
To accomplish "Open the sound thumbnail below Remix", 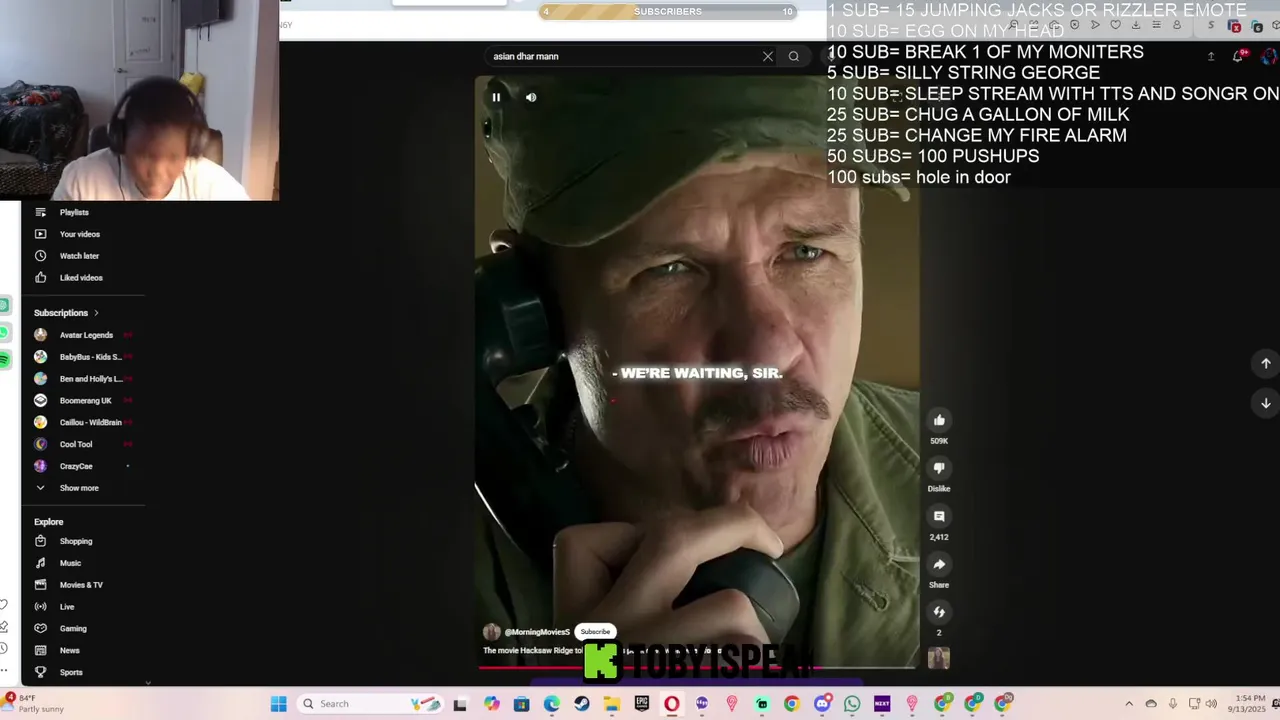I will coord(939,658).
